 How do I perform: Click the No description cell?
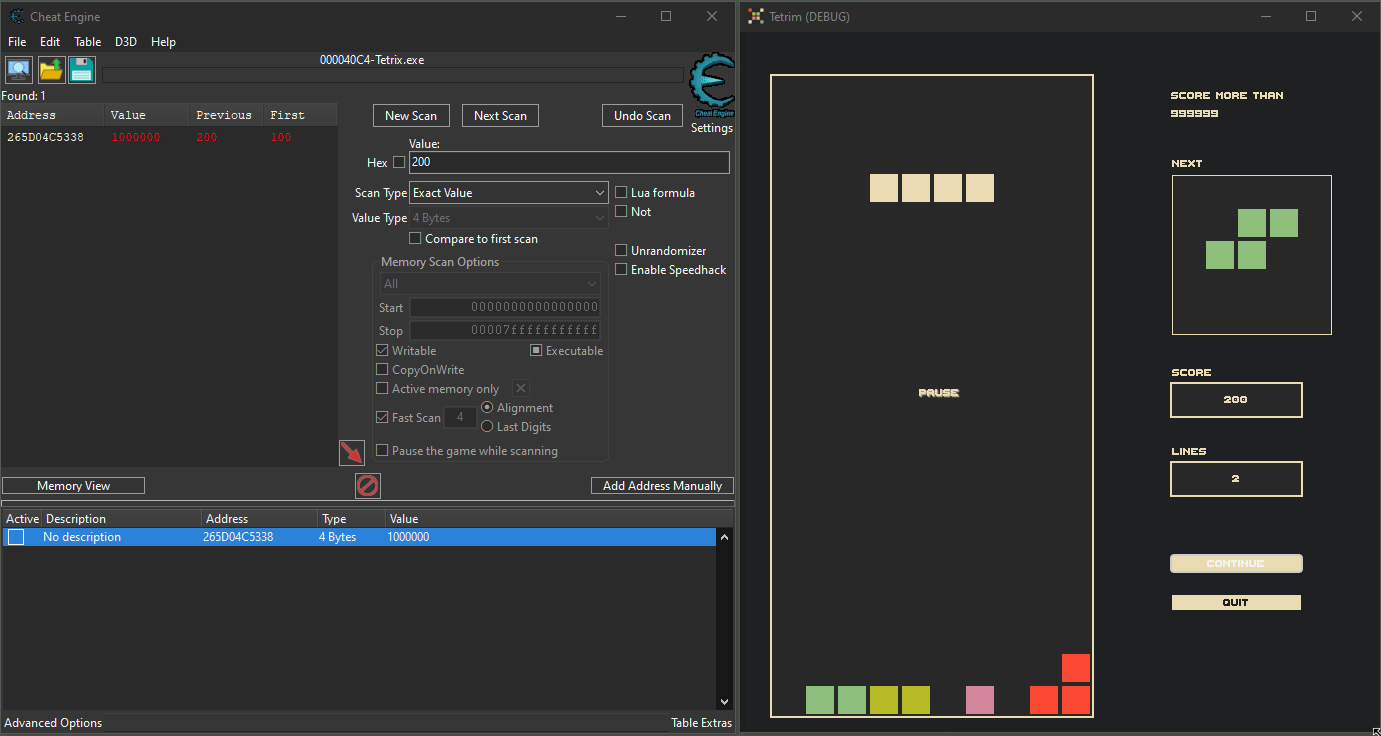[82, 537]
